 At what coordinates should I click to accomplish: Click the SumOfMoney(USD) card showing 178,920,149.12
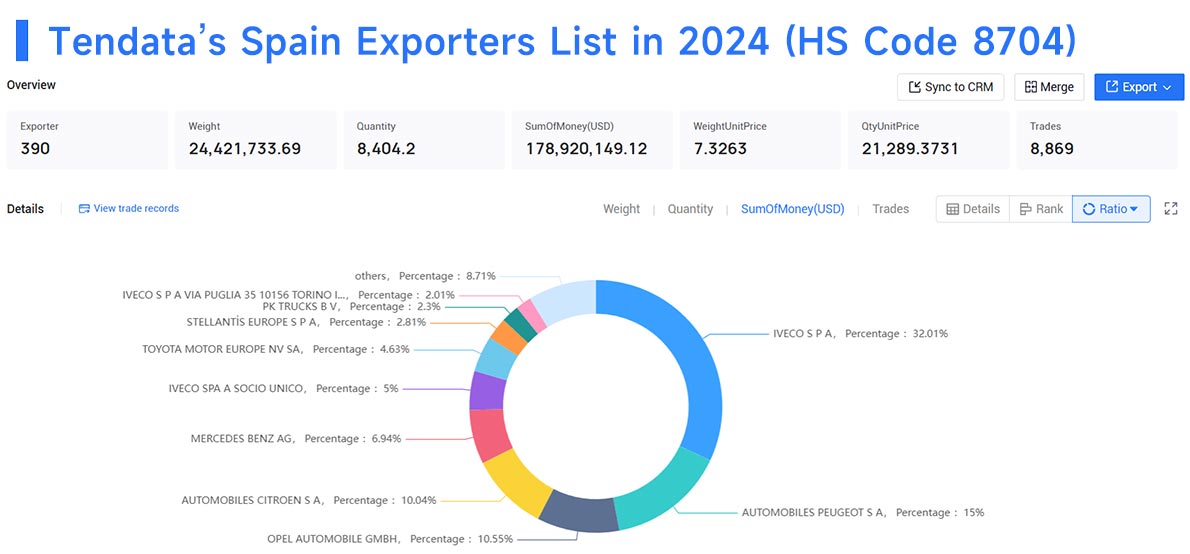(x=592, y=140)
